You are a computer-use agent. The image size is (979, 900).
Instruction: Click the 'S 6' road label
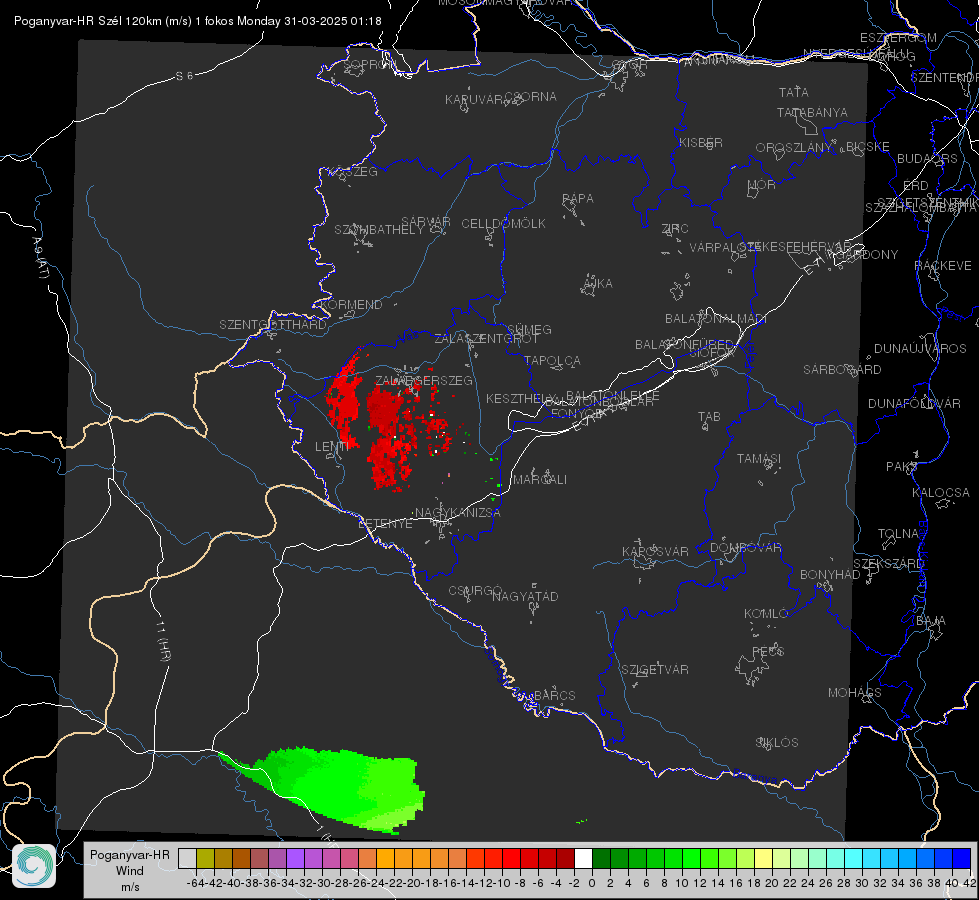click(184, 76)
